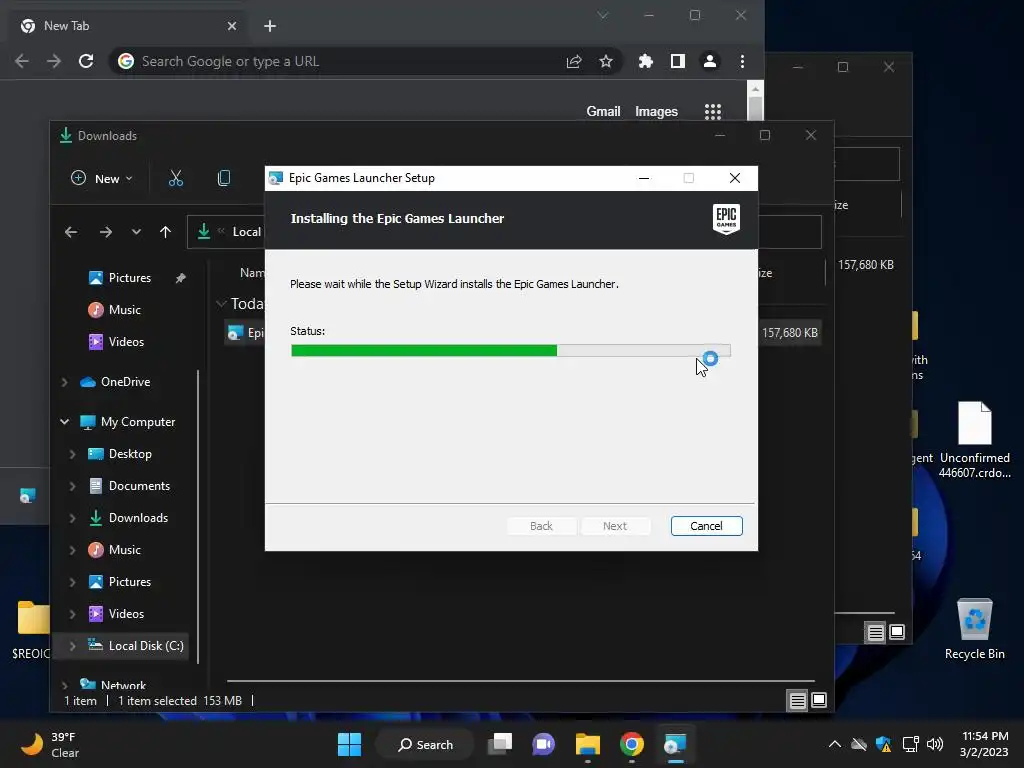The image size is (1024, 768).
Task: Open the Gmail link
Action: tap(603, 112)
